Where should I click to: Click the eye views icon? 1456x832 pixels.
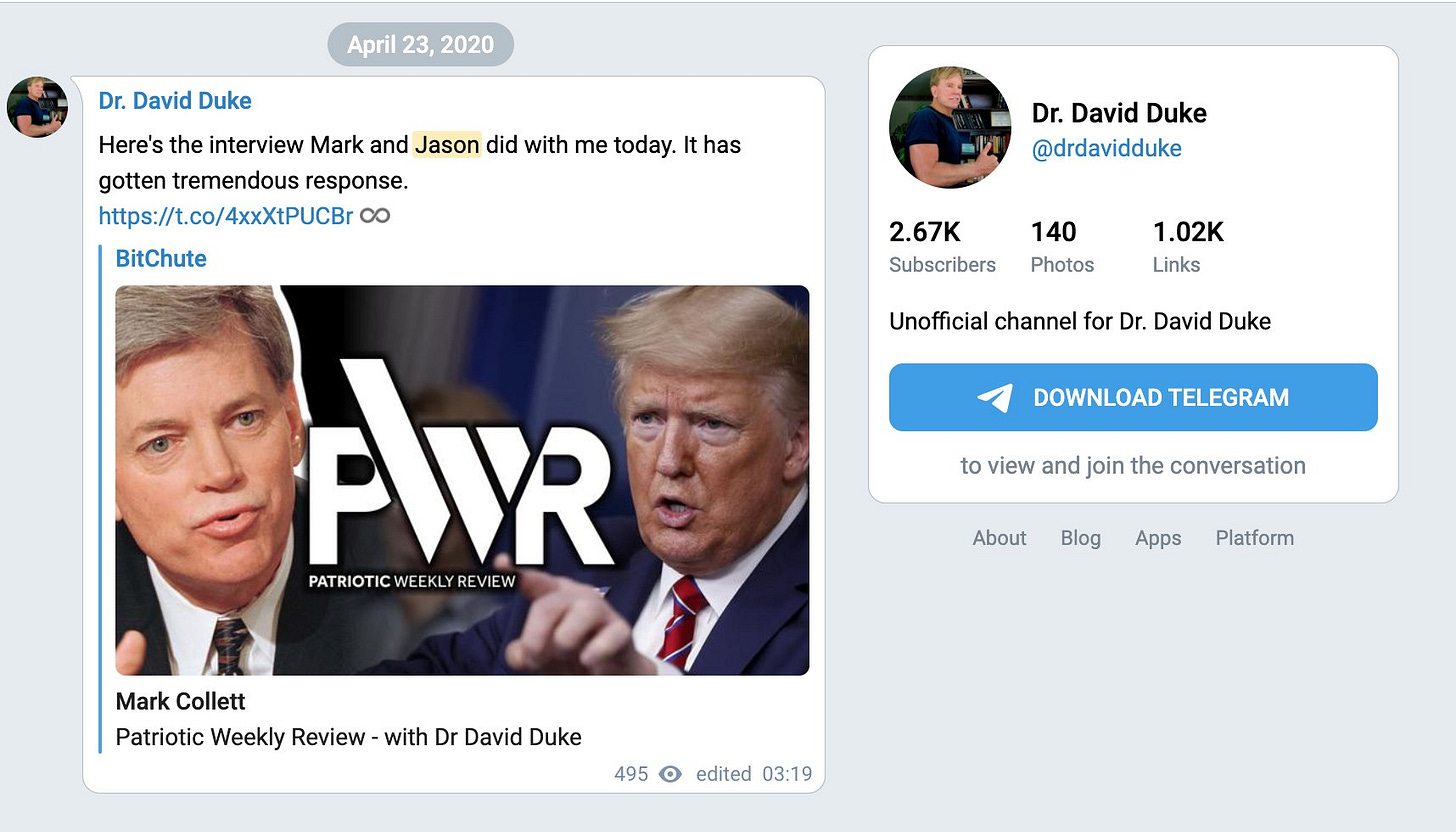(x=670, y=774)
